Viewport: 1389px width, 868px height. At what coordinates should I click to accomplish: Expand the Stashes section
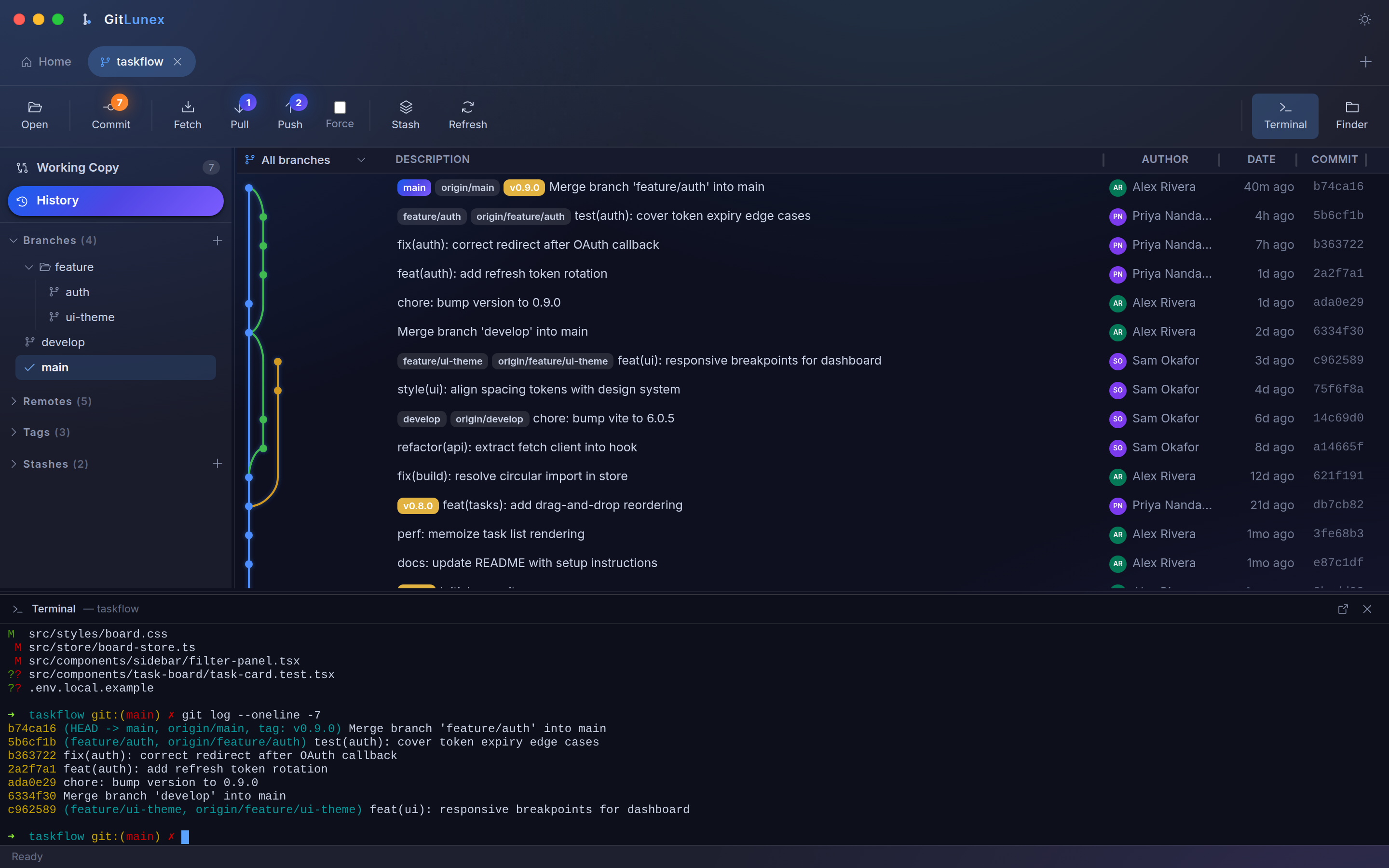pyautogui.click(x=14, y=463)
